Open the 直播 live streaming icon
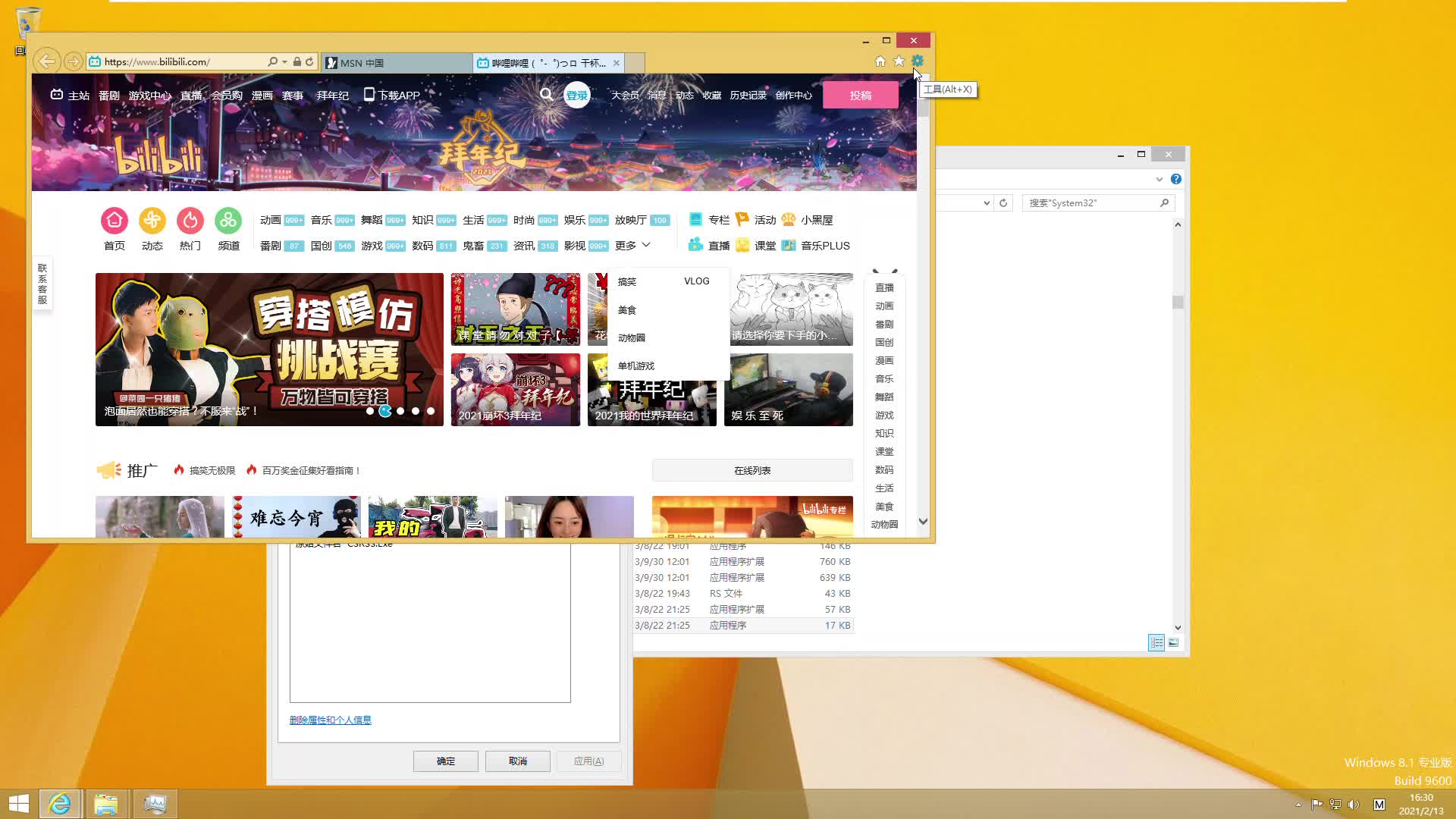The width and height of the screenshot is (1456, 819). [x=695, y=245]
